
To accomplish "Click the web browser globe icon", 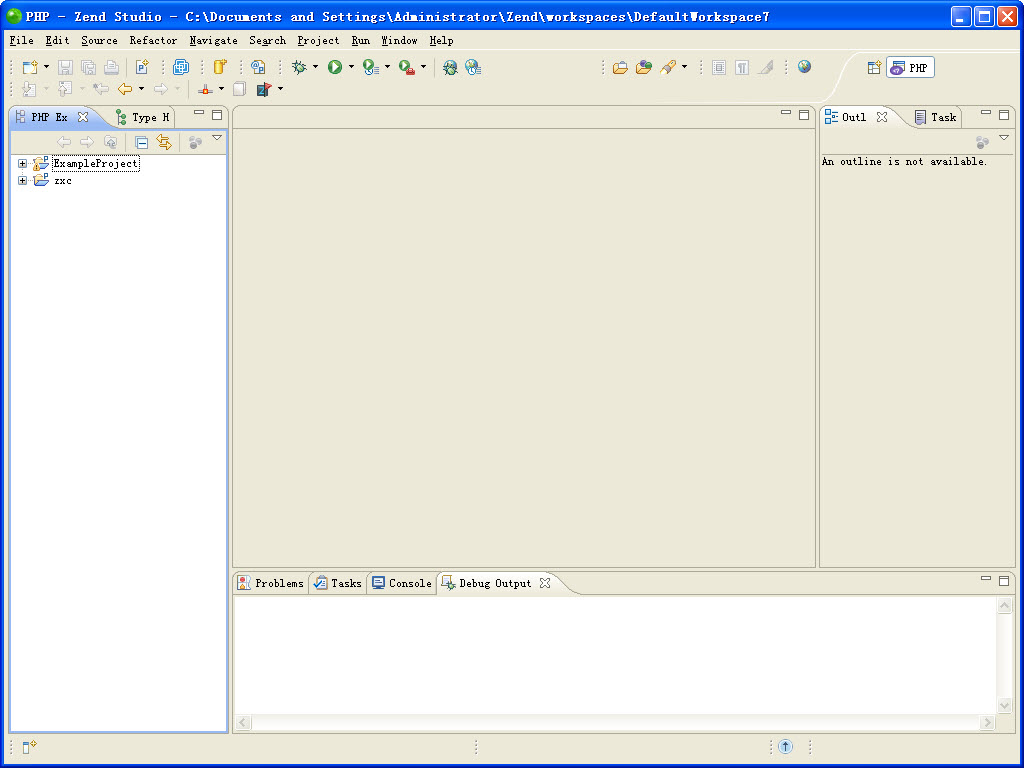I will pyautogui.click(x=805, y=67).
